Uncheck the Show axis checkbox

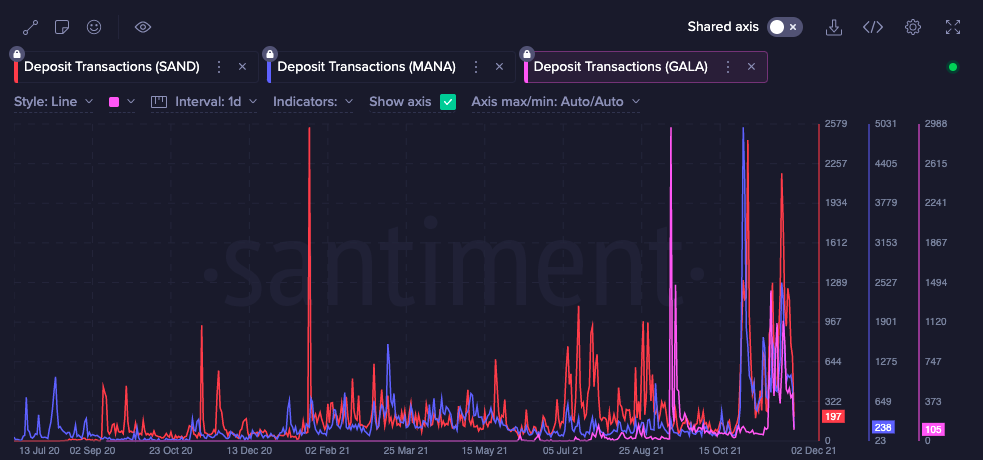click(448, 102)
